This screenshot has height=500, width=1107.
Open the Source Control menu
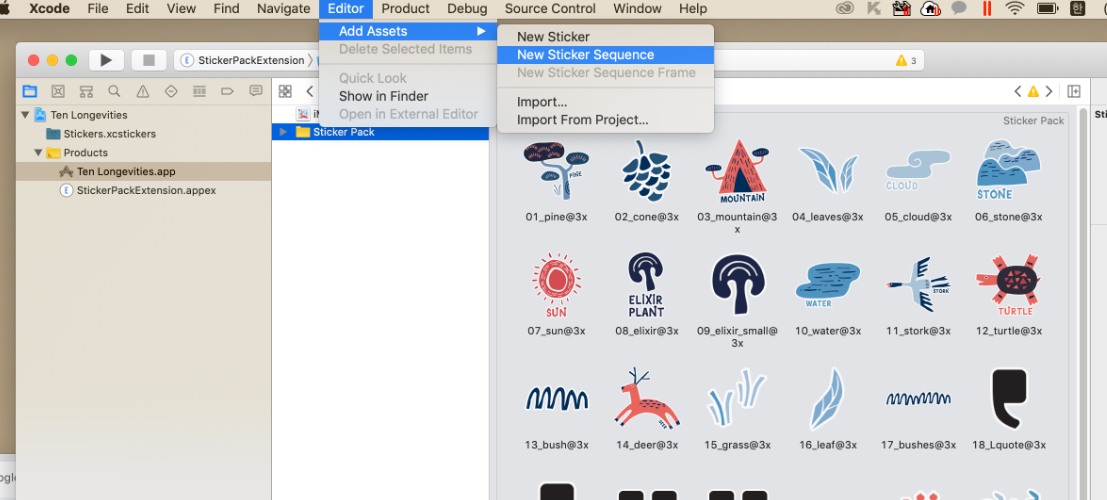tap(550, 9)
